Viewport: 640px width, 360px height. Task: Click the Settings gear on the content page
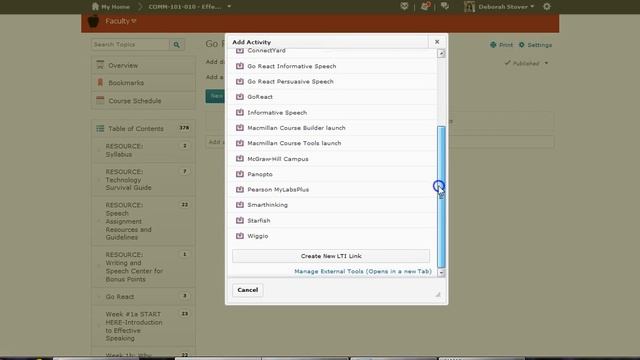pos(522,45)
